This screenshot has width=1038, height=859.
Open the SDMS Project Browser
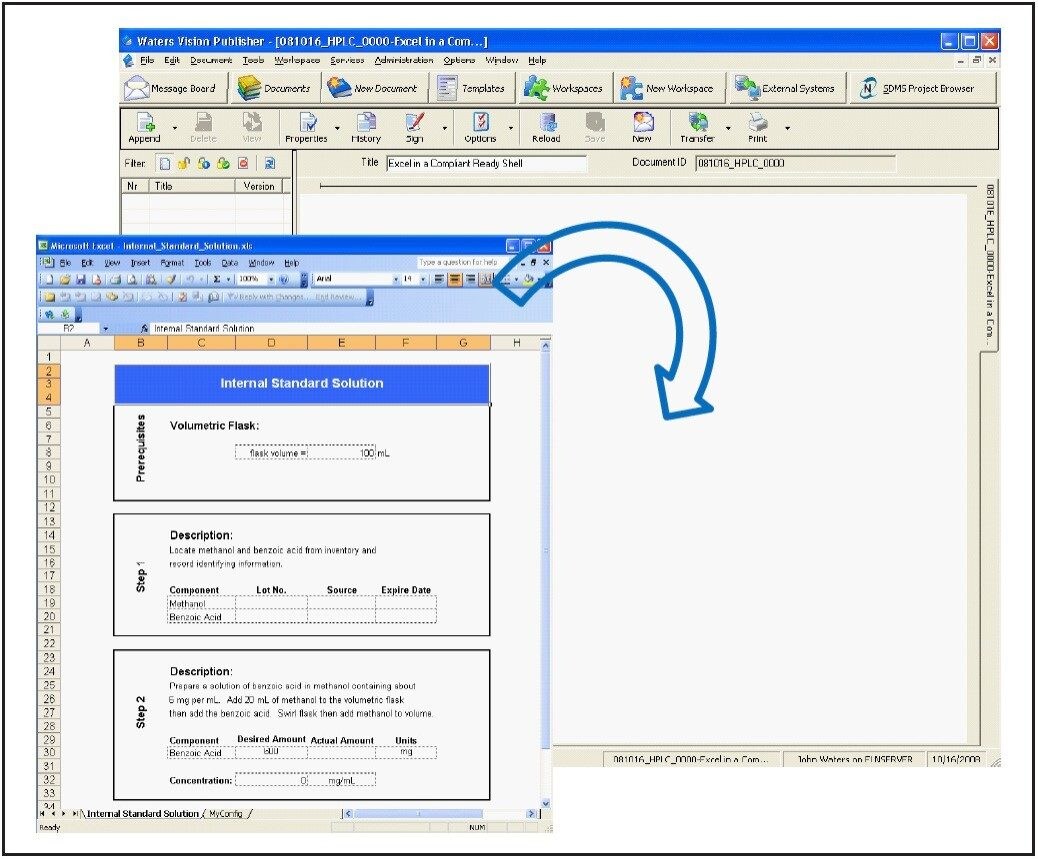920,88
